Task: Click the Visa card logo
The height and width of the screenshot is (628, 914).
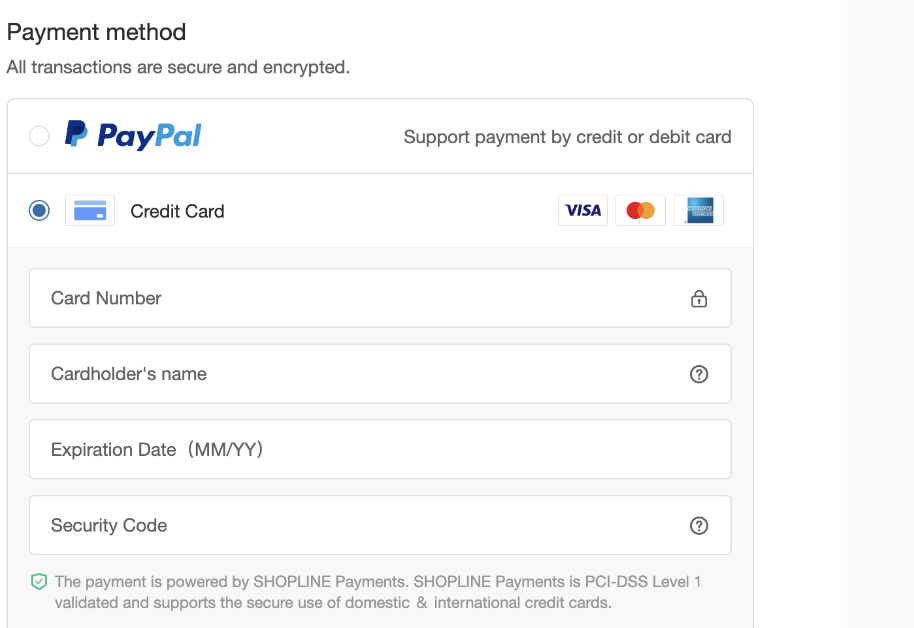Action: pyautogui.click(x=583, y=210)
